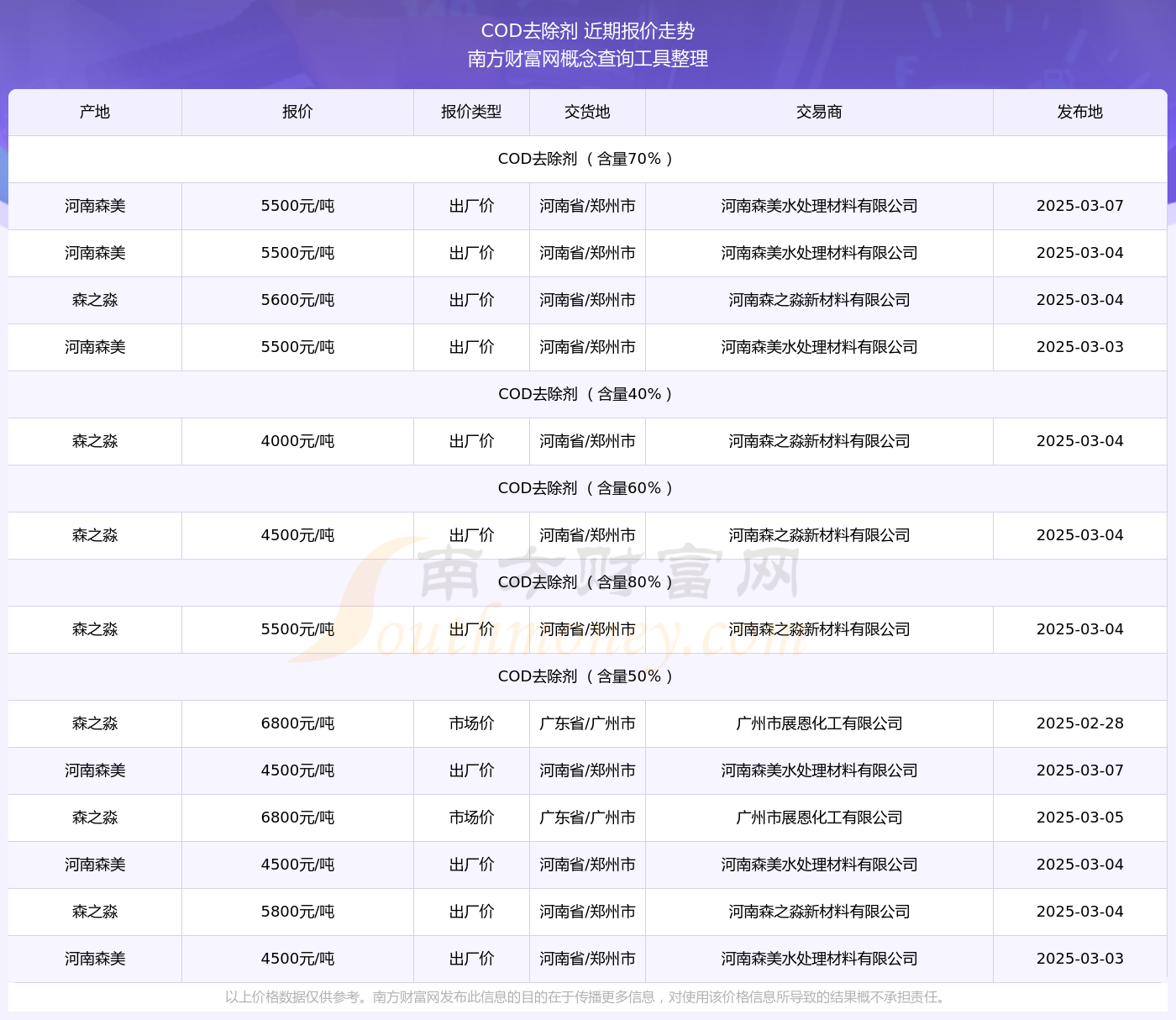Click 6800元/吨 in the 2025-03-05 row
The width and height of the screenshot is (1176, 1020).
[297, 818]
